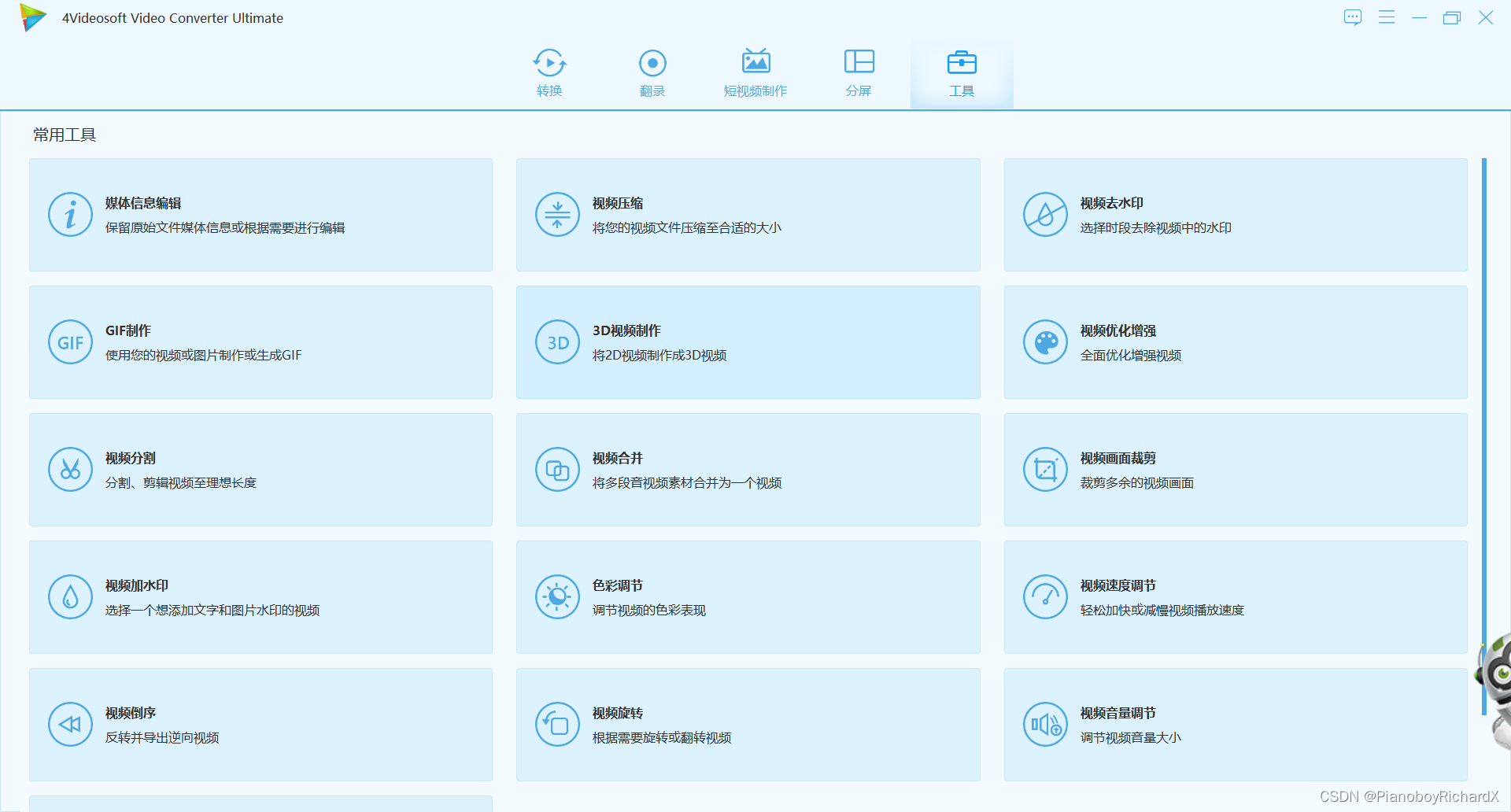
Task: Click the video trimmer scissors icon
Action: 70,470
